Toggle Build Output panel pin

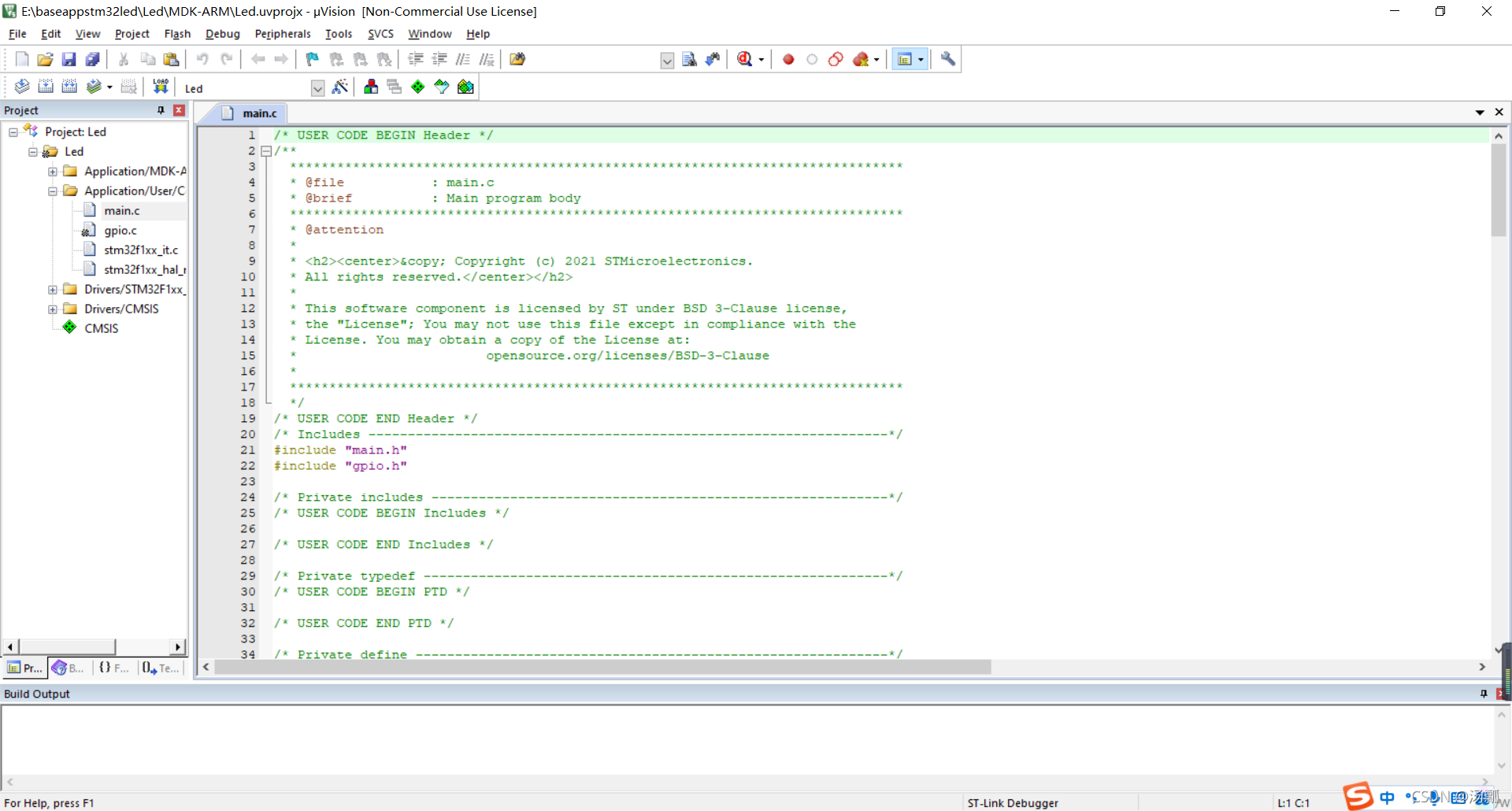[x=1484, y=694]
